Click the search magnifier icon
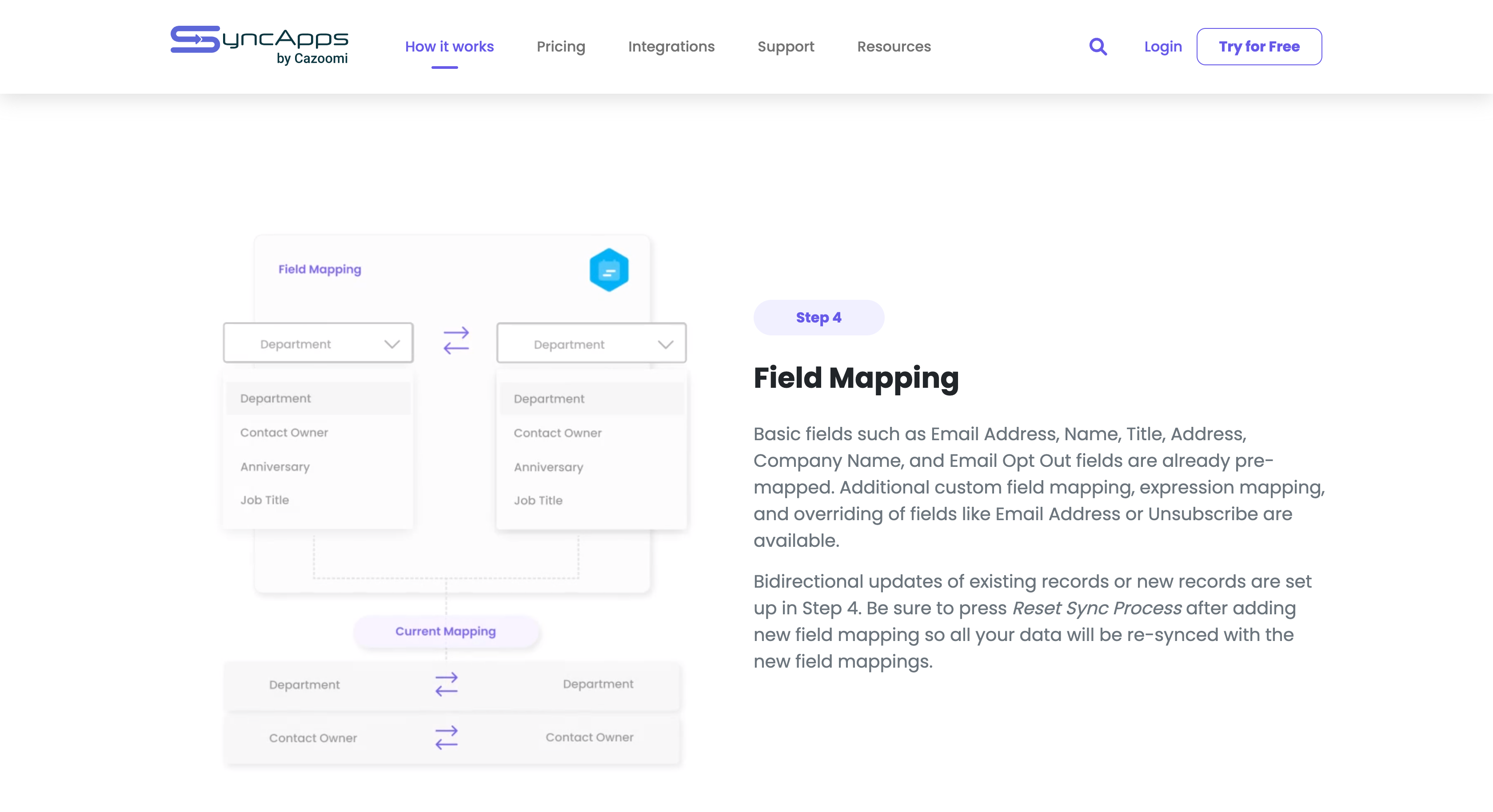Viewport: 1493px width, 812px height. click(x=1098, y=46)
